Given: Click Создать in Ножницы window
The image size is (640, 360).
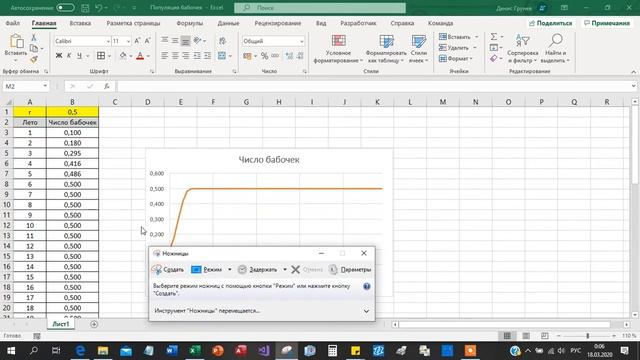Looking at the screenshot, I should [168, 269].
